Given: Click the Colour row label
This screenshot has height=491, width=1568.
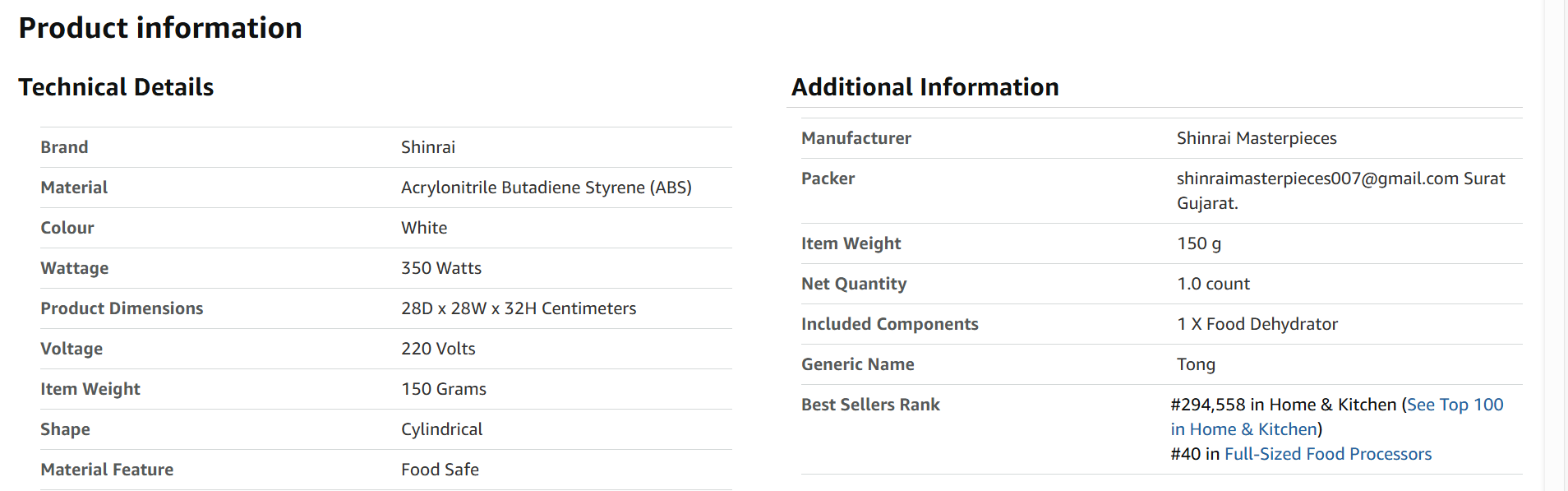Looking at the screenshot, I should pos(67,228).
